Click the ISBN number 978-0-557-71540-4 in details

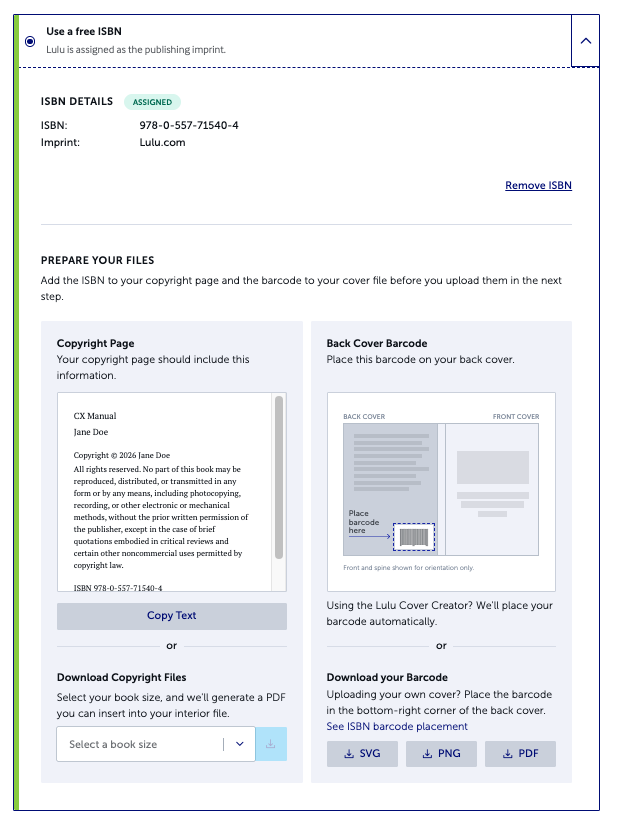pos(189,125)
